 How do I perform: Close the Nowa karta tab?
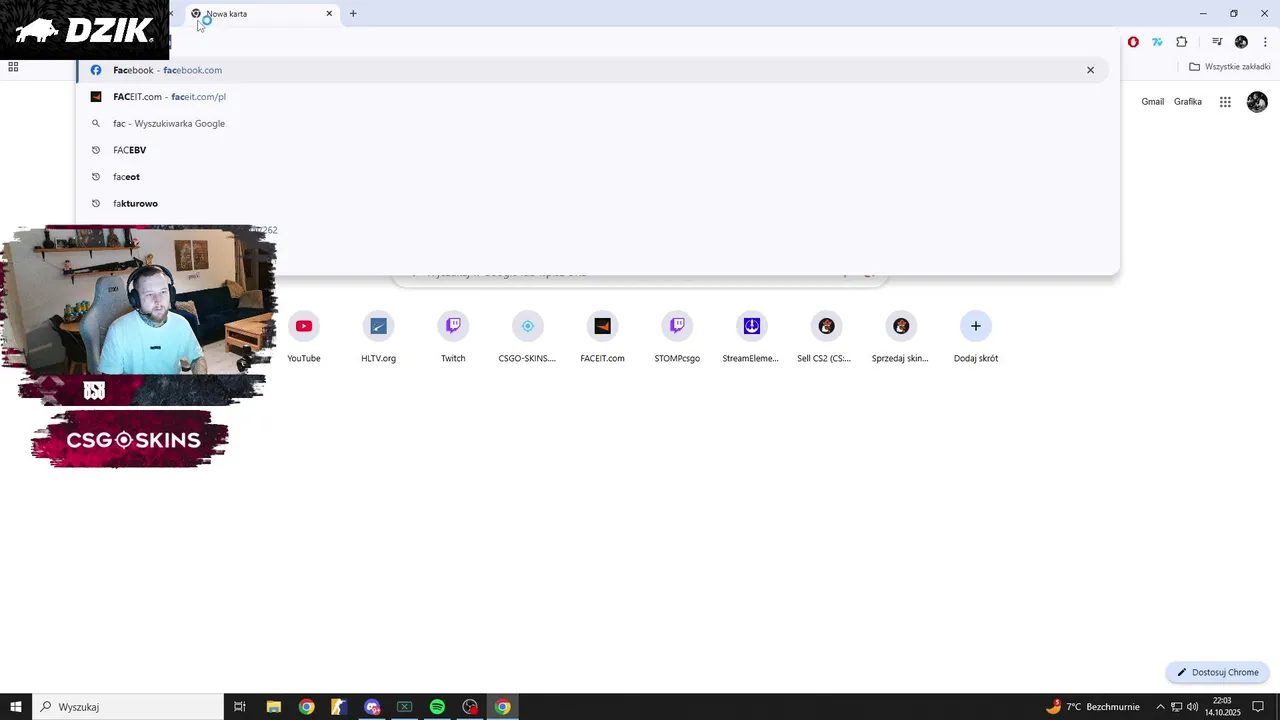click(x=329, y=14)
